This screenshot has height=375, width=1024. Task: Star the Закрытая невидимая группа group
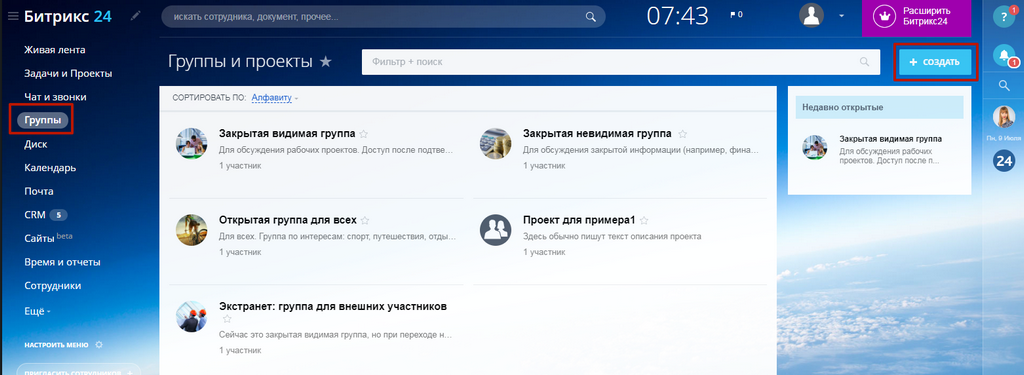(x=682, y=134)
